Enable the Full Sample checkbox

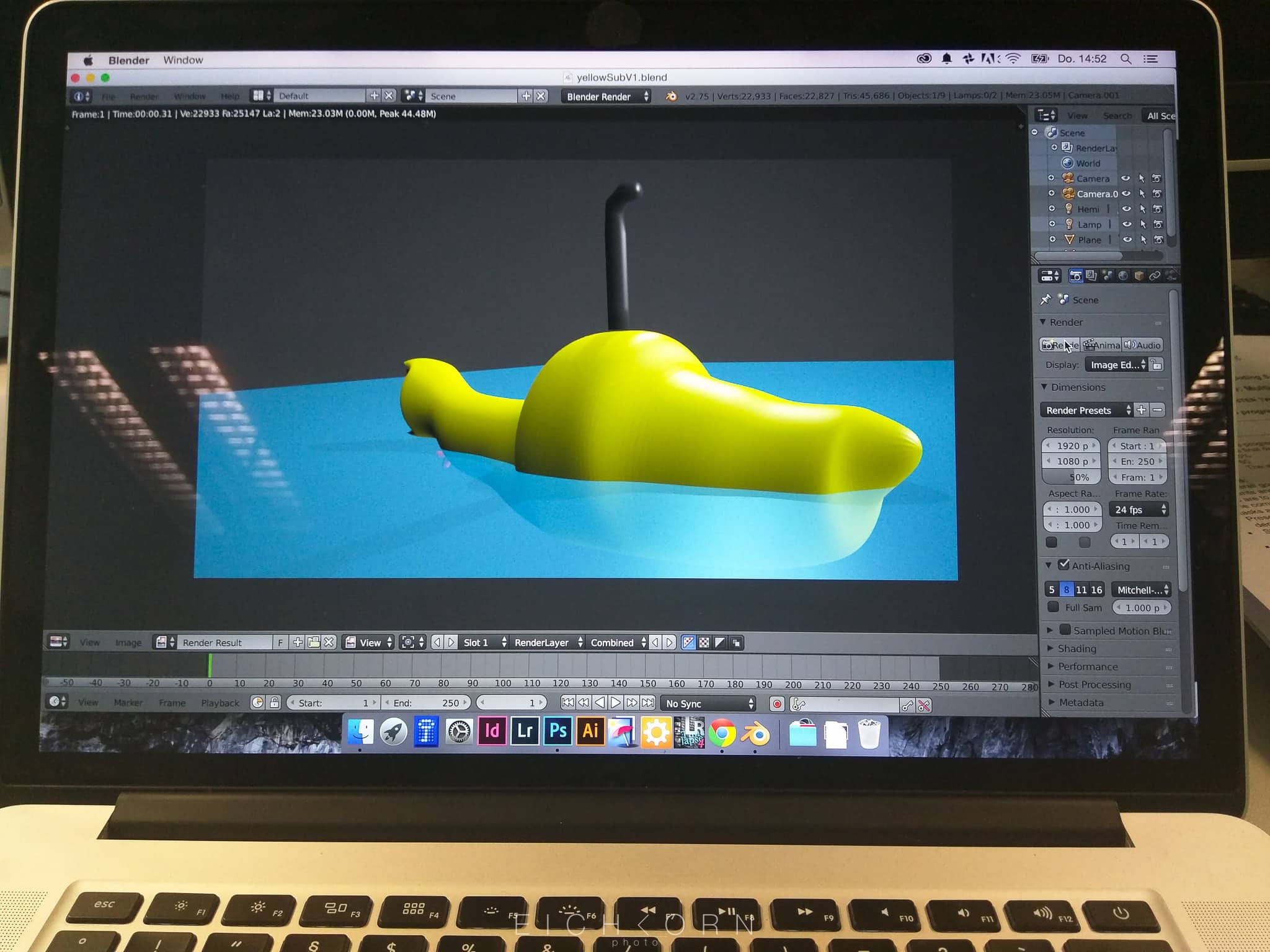[1053, 607]
